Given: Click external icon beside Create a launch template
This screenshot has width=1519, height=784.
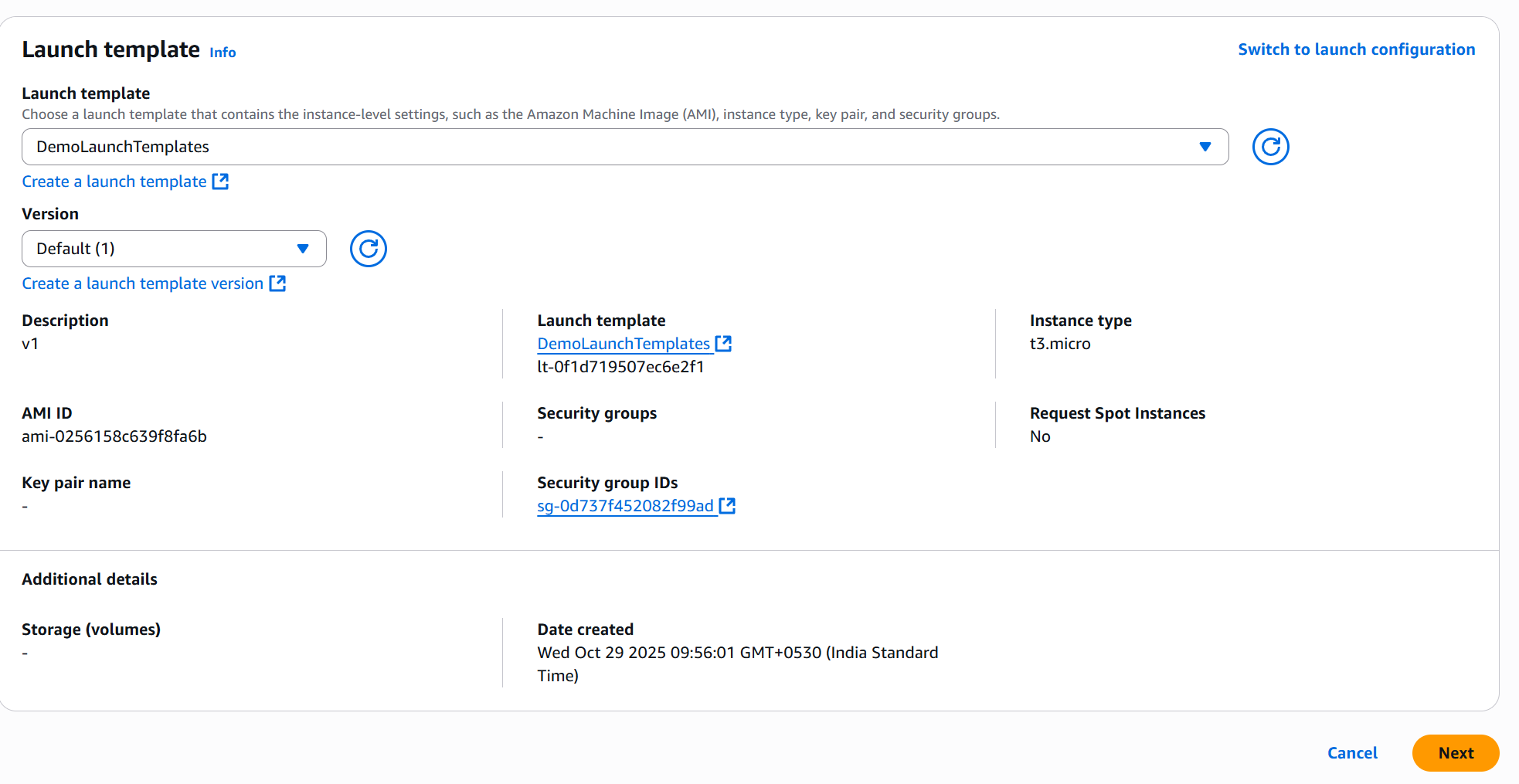Looking at the screenshot, I should point(220,182).
